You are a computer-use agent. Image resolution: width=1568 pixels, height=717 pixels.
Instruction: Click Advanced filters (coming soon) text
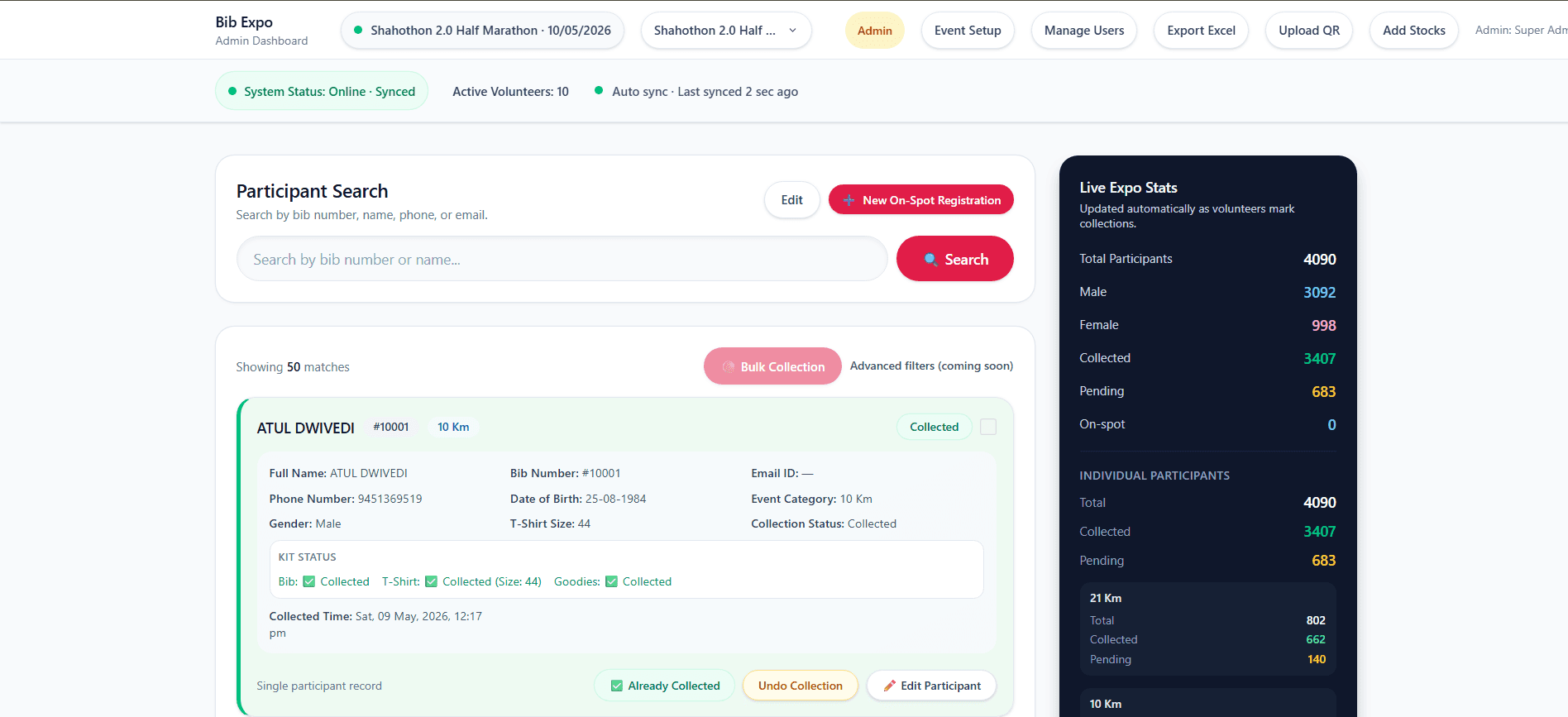point(931,366)
